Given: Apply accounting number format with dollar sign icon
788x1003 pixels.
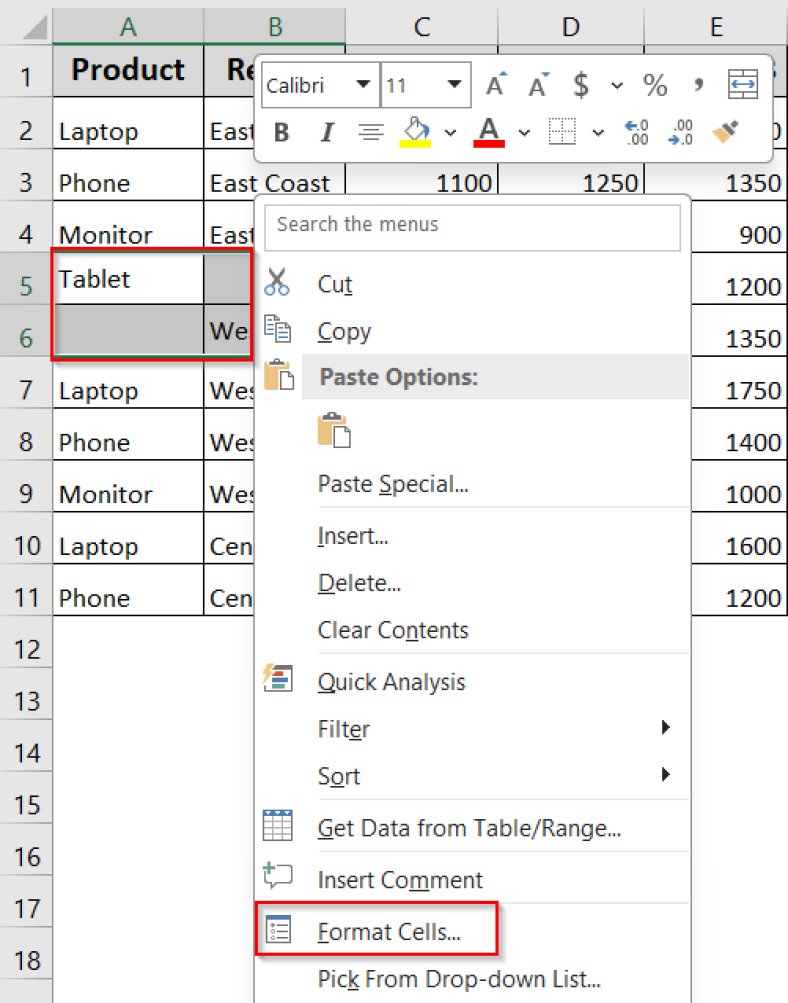Looking at the screenshot, I should [x=581, y=85].
